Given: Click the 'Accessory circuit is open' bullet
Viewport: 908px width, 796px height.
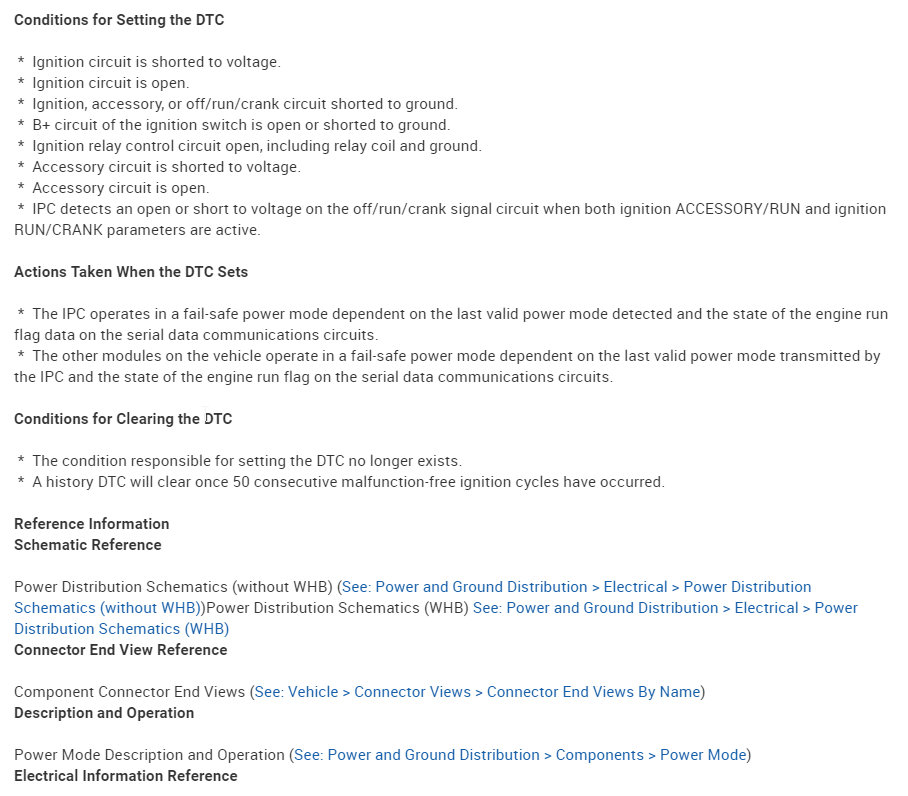Looking at the screenshot, I should click(x=120, y=188).
